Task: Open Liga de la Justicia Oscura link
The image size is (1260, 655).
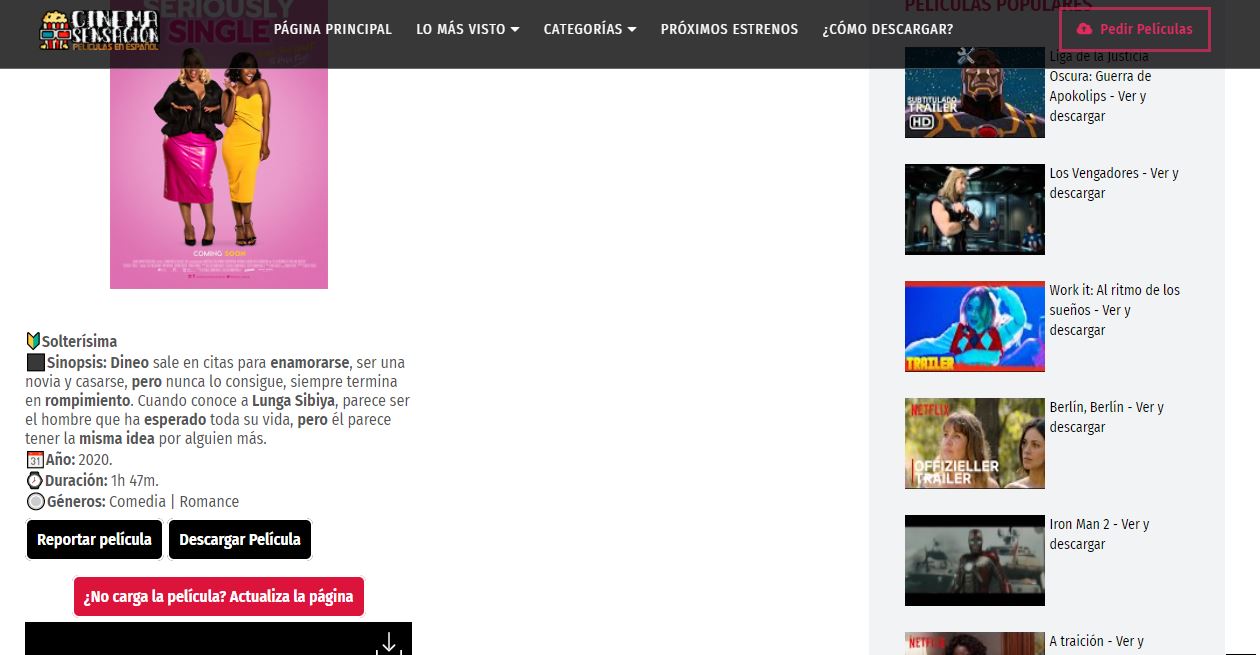Action: click(1100, 86)
